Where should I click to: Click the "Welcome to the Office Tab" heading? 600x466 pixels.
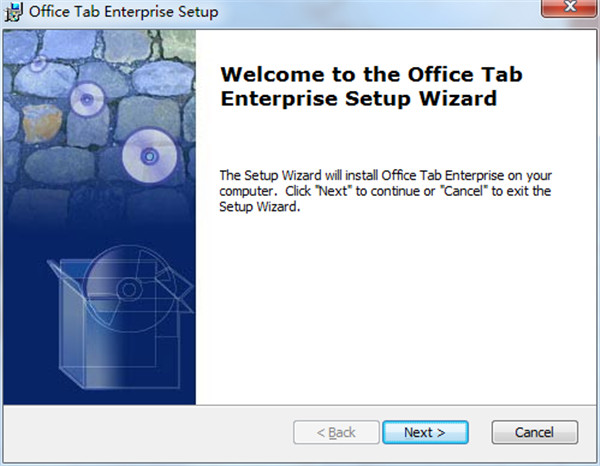point(371,74)
